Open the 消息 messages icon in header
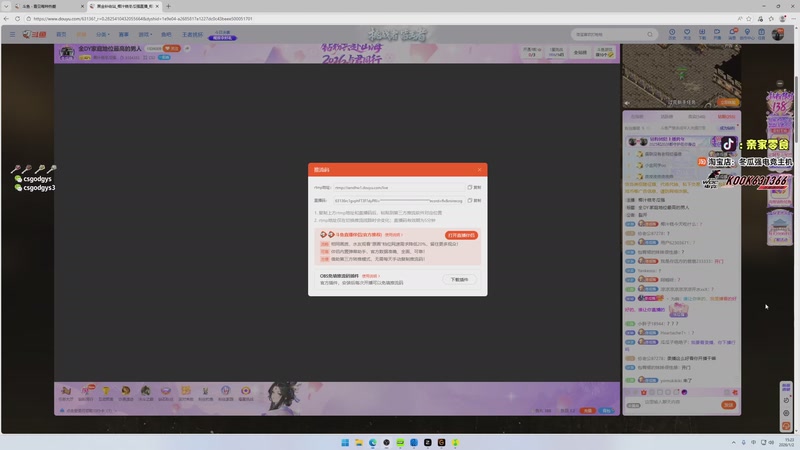This screenshot has height=450, width=800. click(x=732, y=34)
